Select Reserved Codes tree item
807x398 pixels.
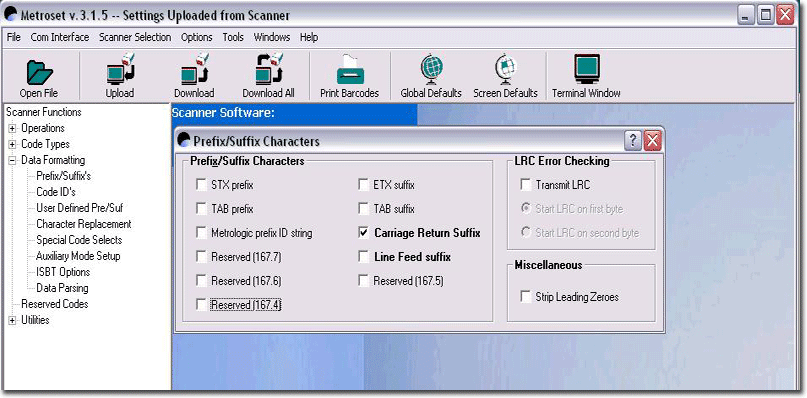pyautogui.click(x=55, y=304)
